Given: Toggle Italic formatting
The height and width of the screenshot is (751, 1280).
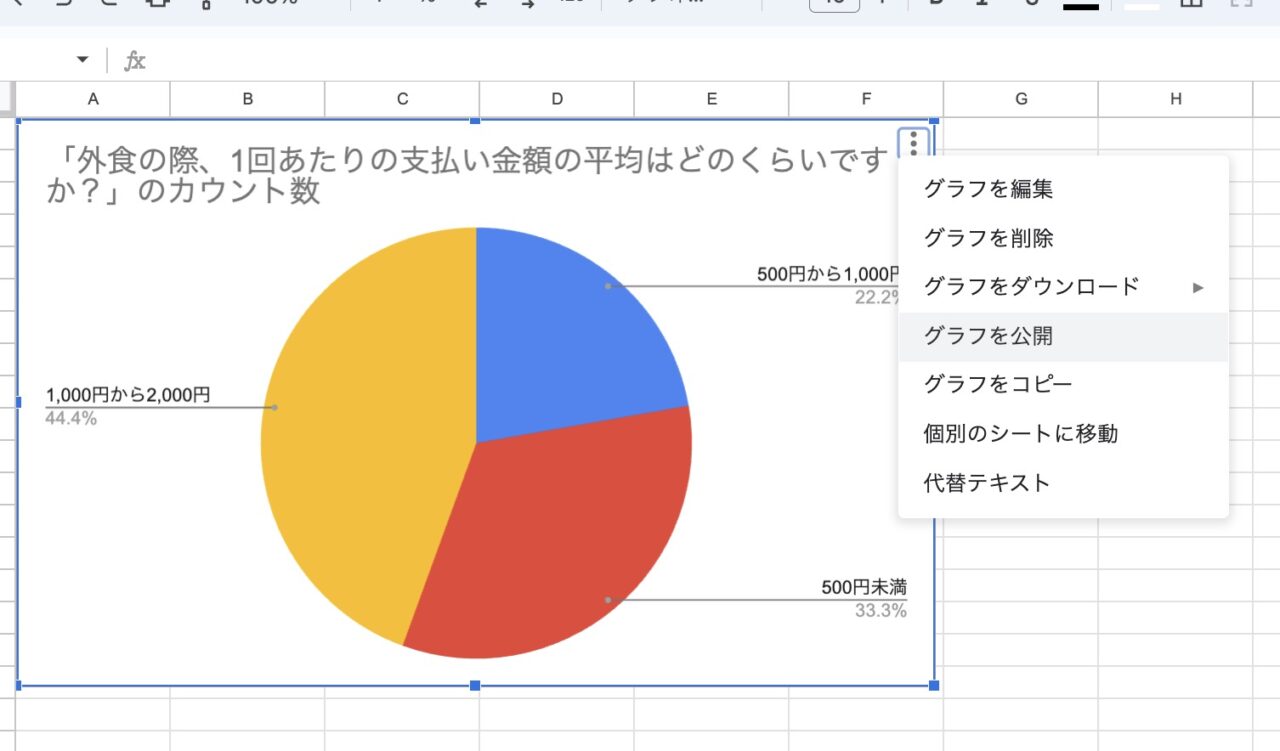Looking at the screenshot, I should click(x=981, y=5).
